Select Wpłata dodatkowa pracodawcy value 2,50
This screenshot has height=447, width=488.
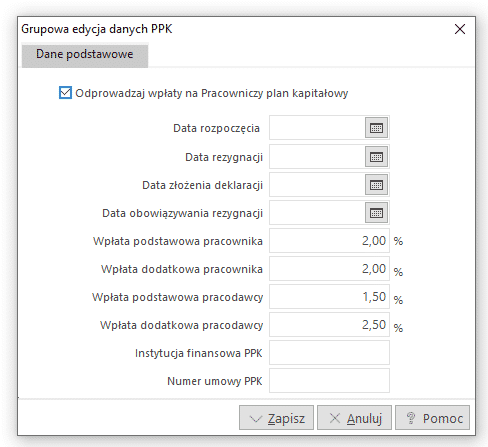pos(329,325)
